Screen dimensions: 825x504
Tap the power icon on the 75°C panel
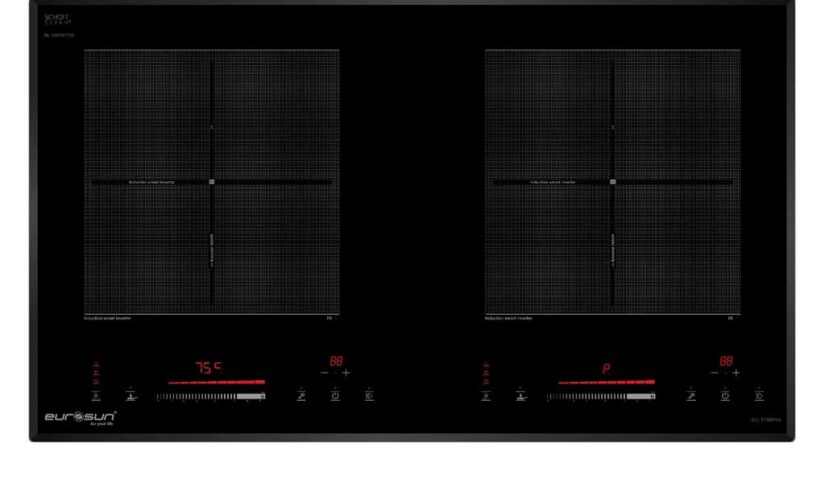point(335,396)
